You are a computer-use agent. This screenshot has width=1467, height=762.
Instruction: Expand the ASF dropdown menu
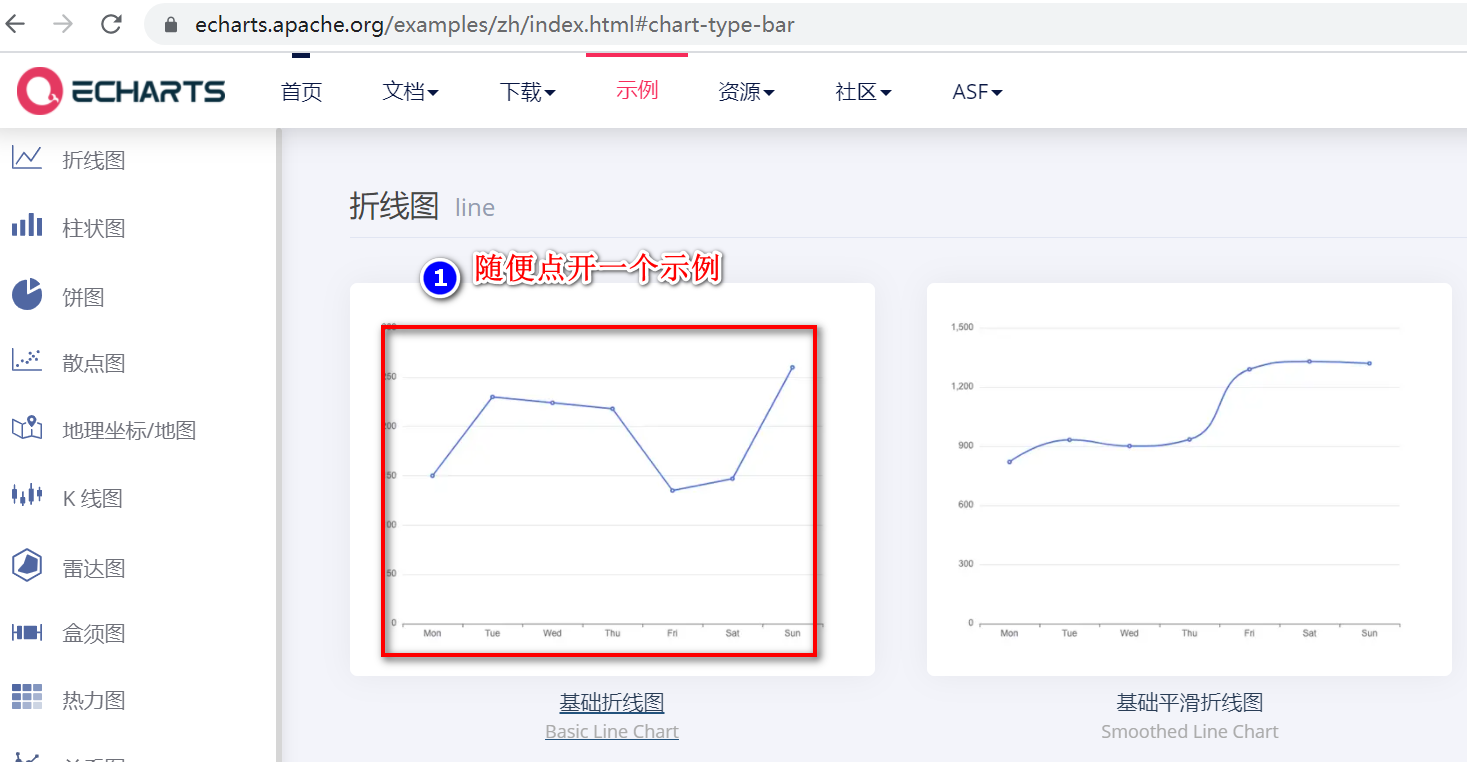977,92
